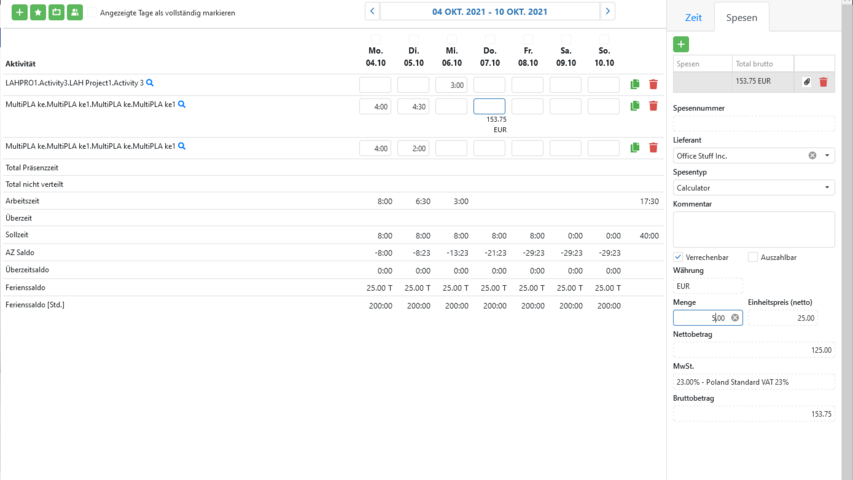Click the green star favorites button
Image resolution: width=853 pixels, height=480 pixels.
[x=38, y=12]
